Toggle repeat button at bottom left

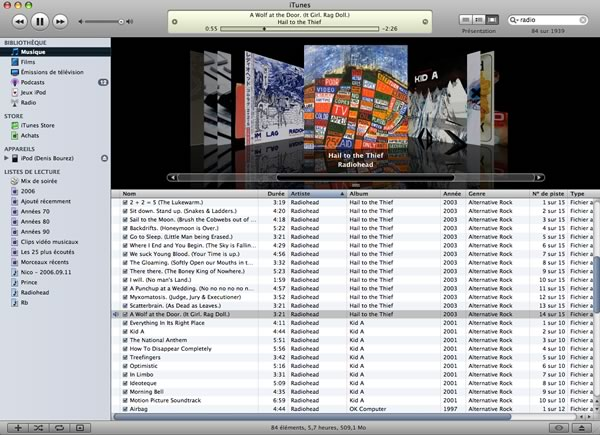point(59,428)
